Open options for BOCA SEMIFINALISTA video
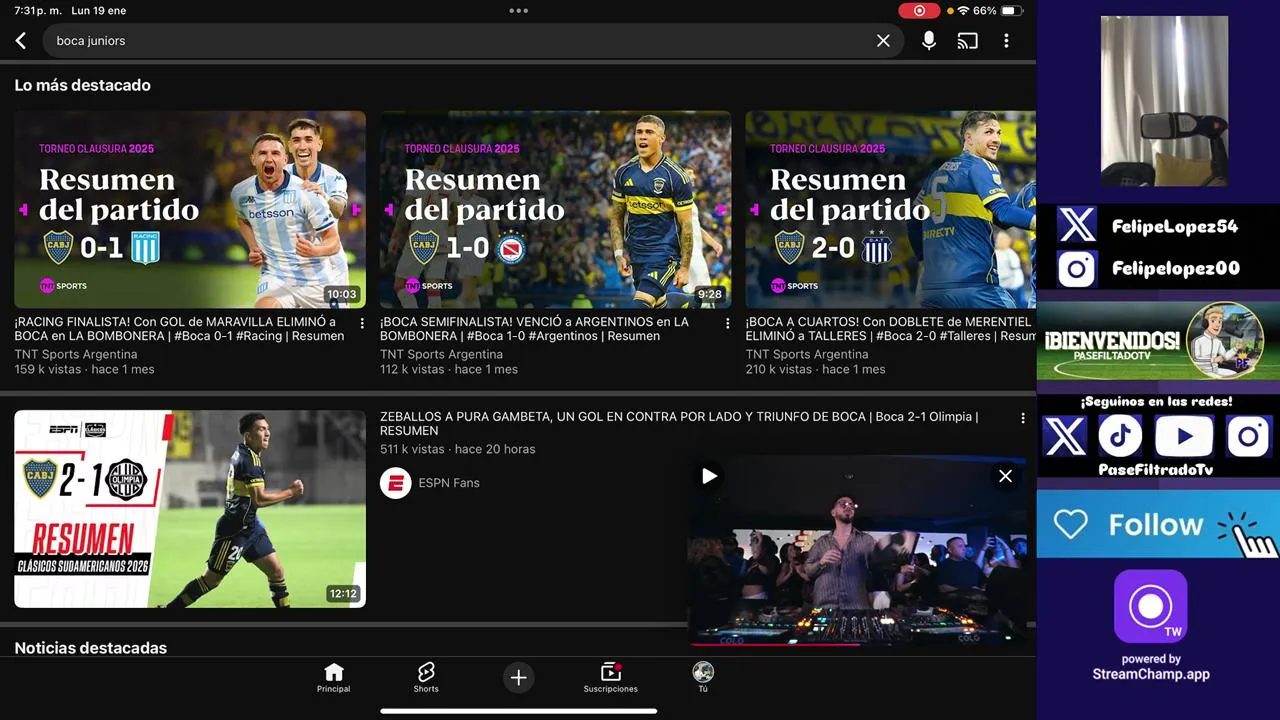Viewport: 1280px width, 720px height. [x=727, y=324]
